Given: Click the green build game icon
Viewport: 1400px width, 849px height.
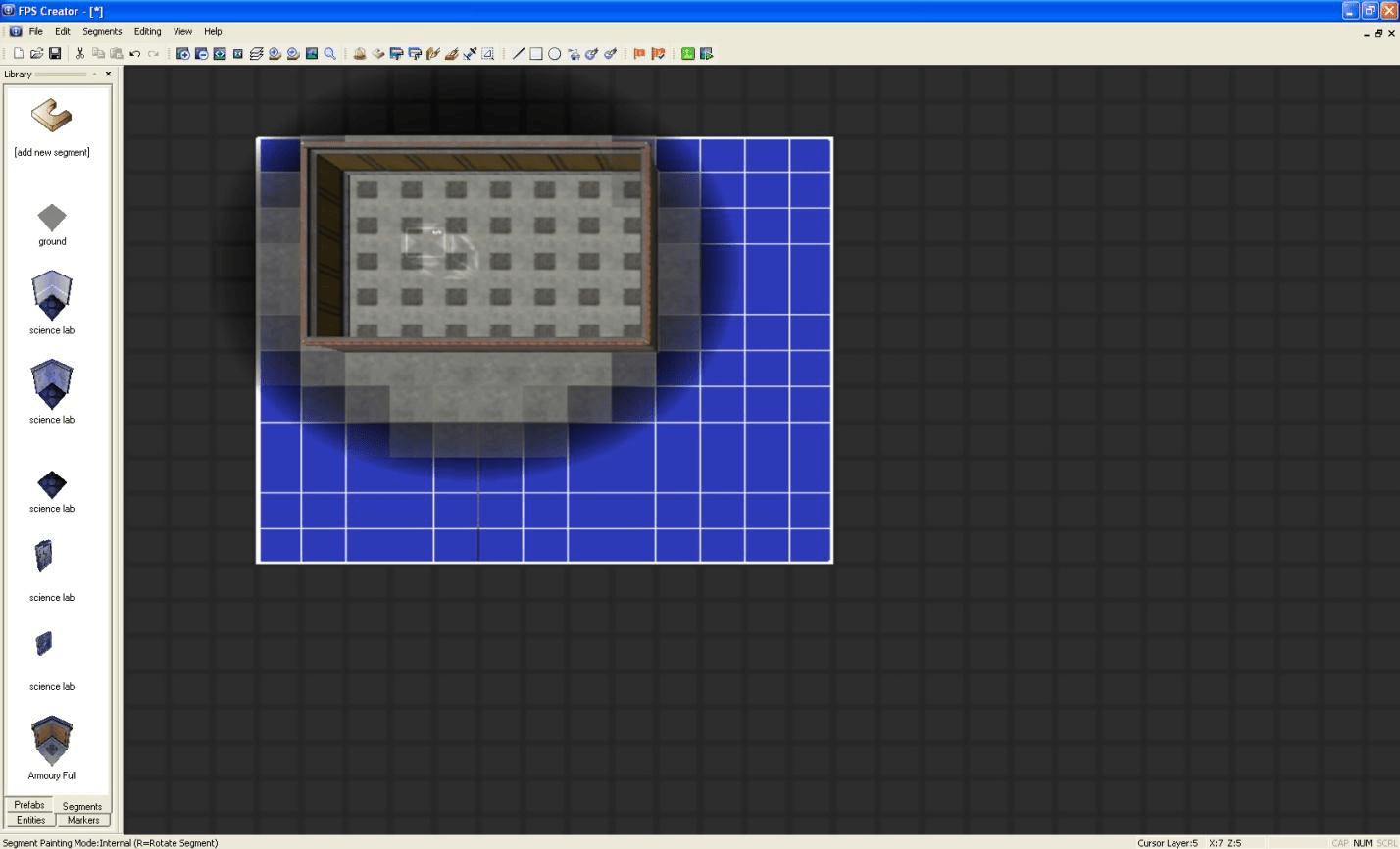Looking at the screenshot, I should point(688,54).
